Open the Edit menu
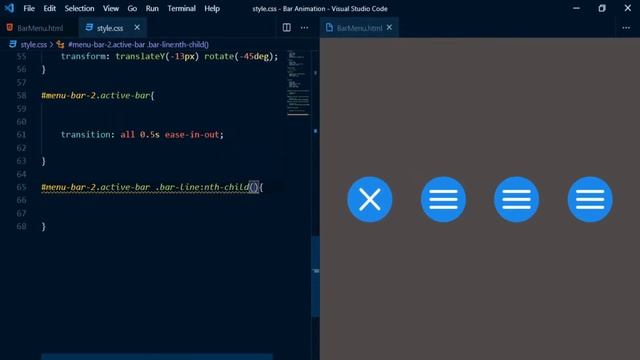The width and height of the screenshot is (640, 360). coord(49,9)
